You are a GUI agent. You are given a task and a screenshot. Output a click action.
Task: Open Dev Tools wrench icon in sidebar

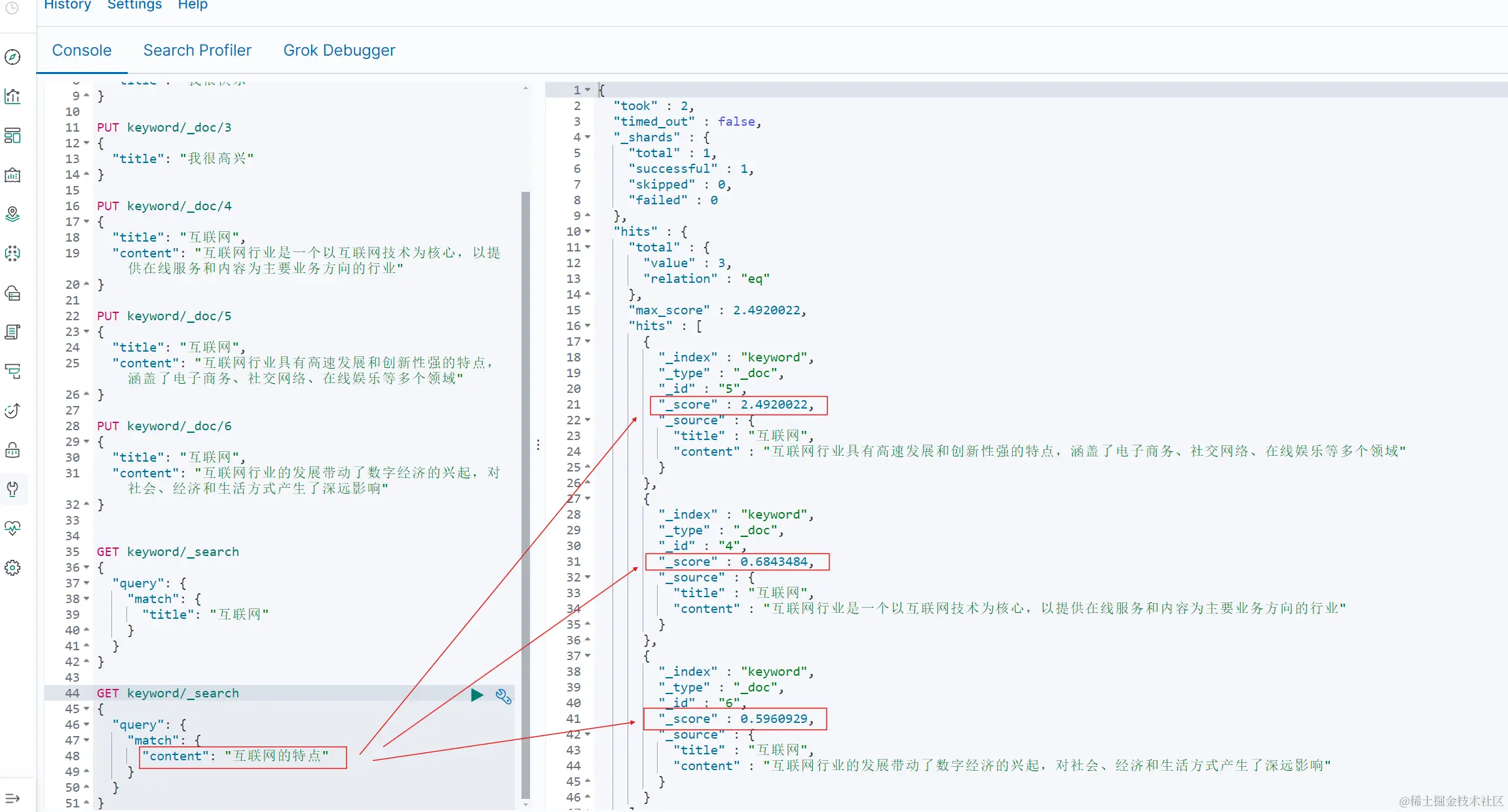click(x=12, y=489)
